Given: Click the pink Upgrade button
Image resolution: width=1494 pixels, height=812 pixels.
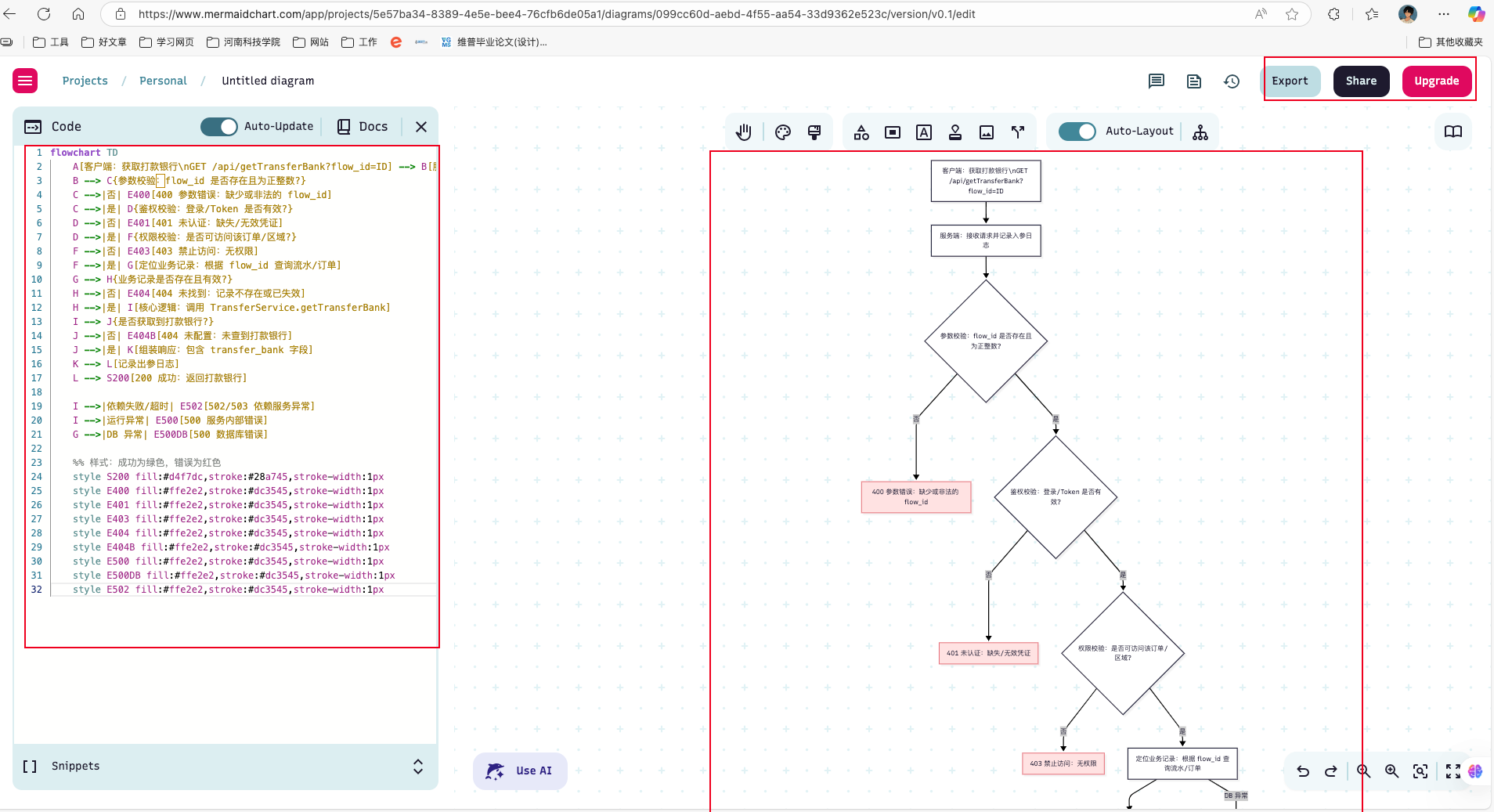Looking at the screenshot, I should click(1436, 81).
